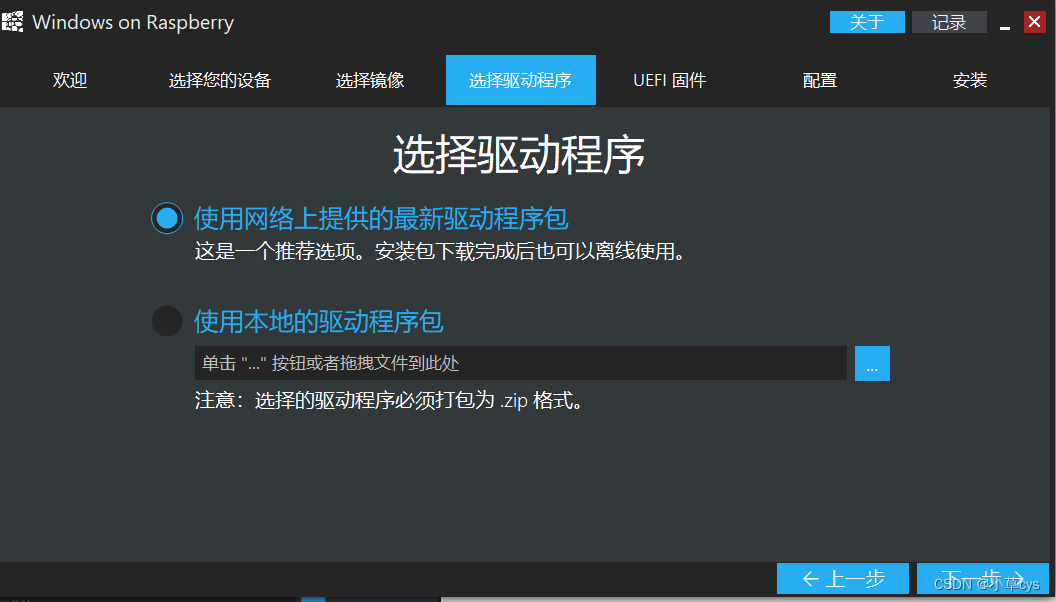This screenshot has width=1056, height=602.
Task: Select radio for latest online driver package
Action: [x=167, y=218]
